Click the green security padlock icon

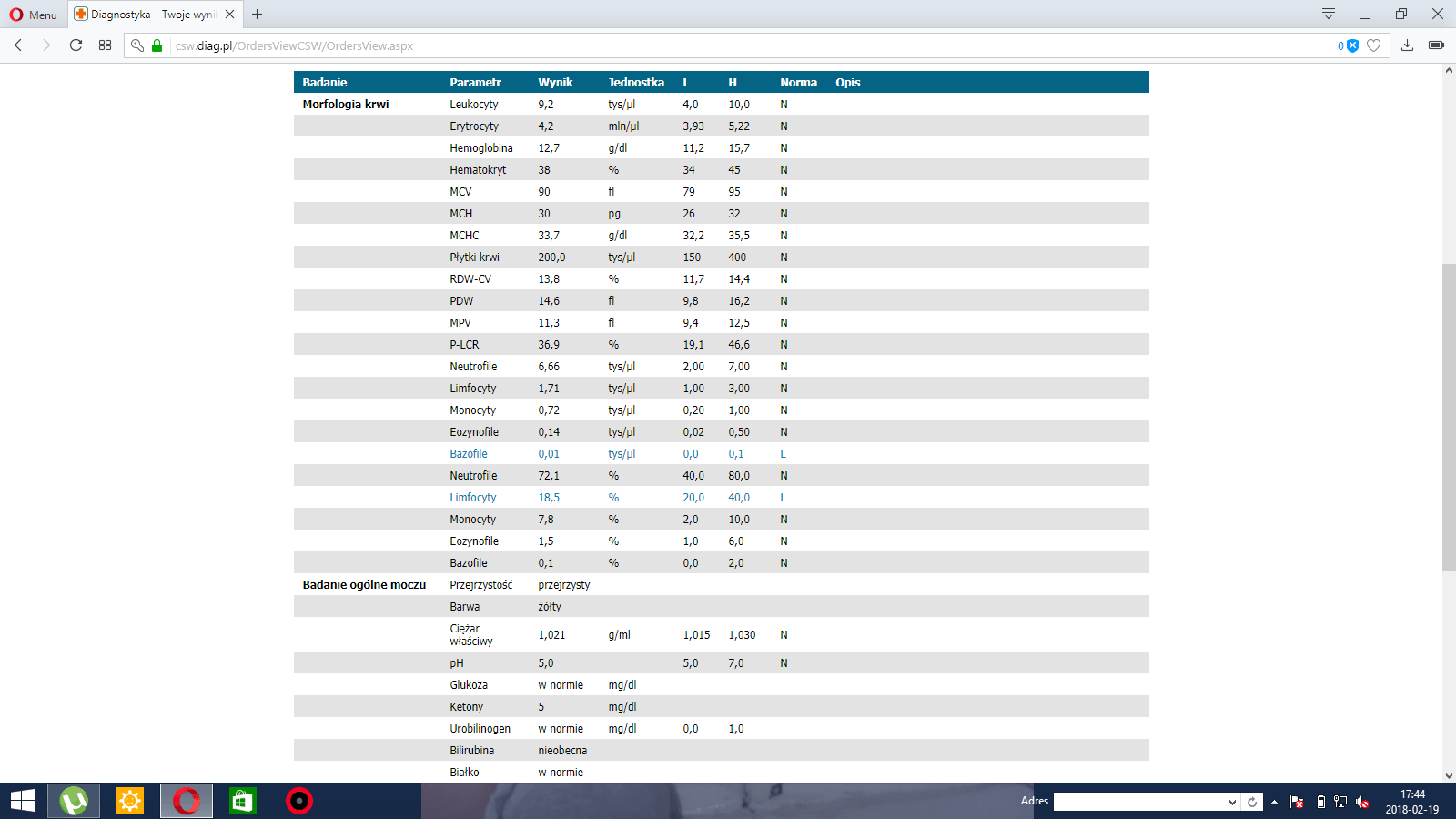(x=157, y=45)
